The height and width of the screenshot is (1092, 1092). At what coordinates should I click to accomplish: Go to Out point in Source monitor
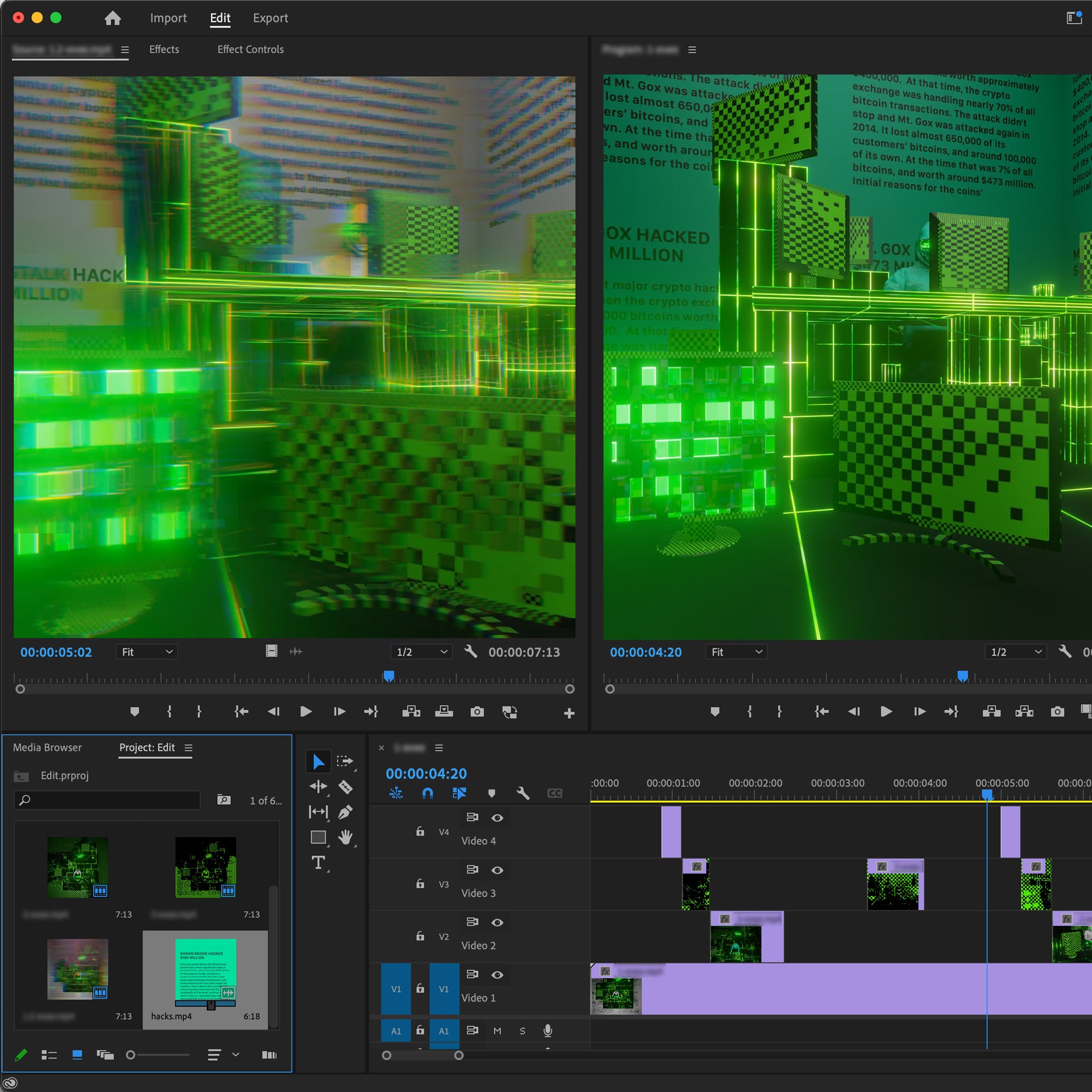click(x=371, y=712)
